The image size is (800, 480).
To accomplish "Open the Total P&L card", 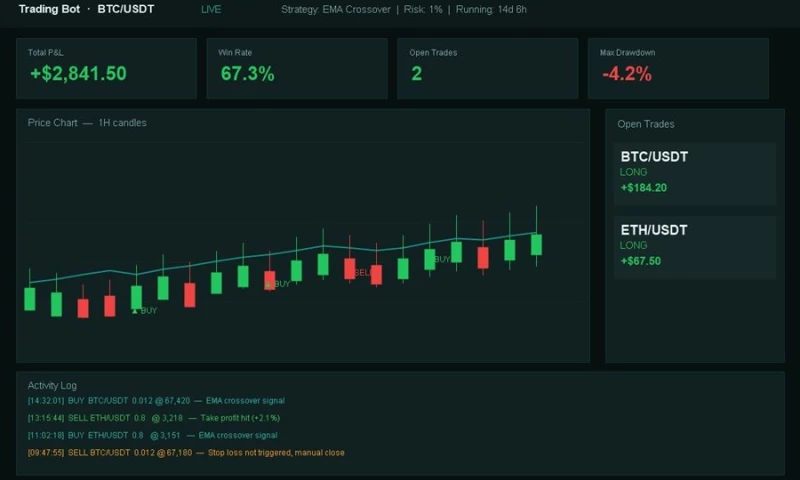I will point(106,68).
